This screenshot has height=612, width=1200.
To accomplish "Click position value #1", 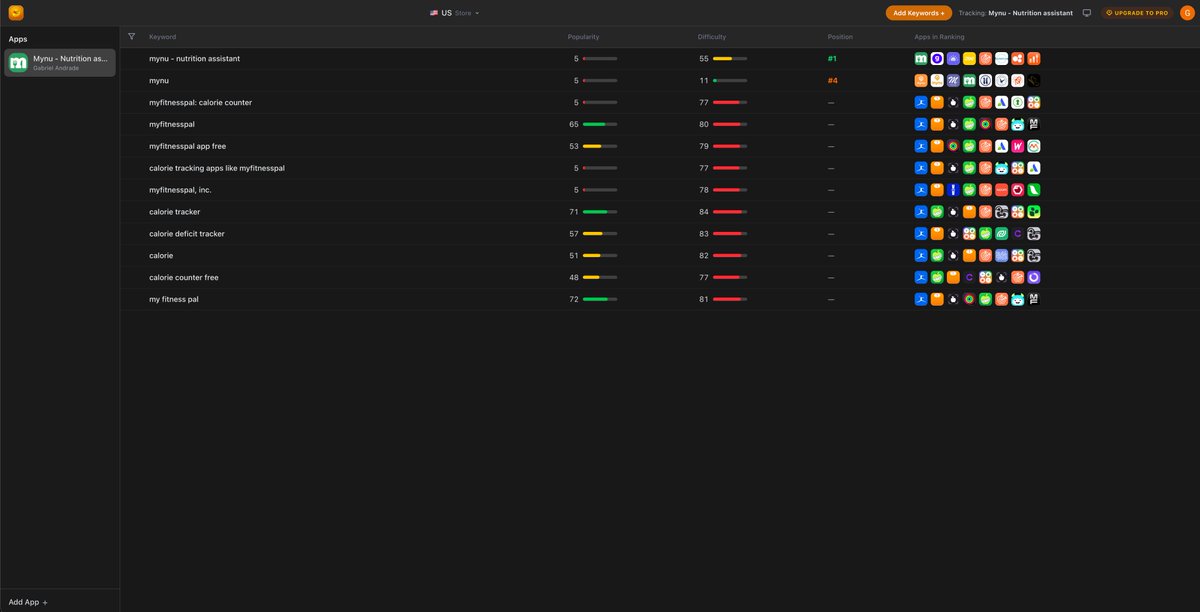I will [832, 59].
